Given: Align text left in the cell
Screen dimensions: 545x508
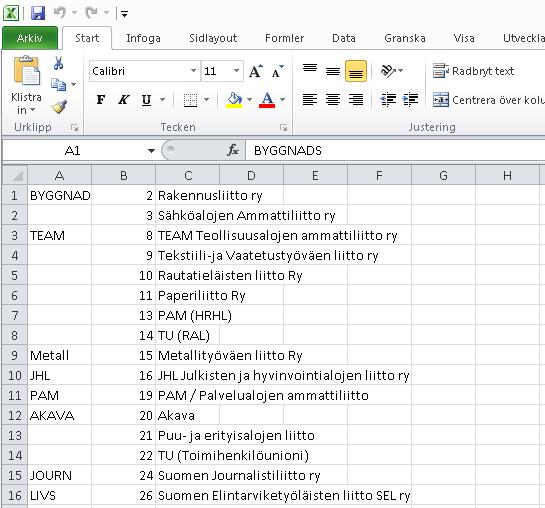Looking at the screenshot, I should 310,100.
